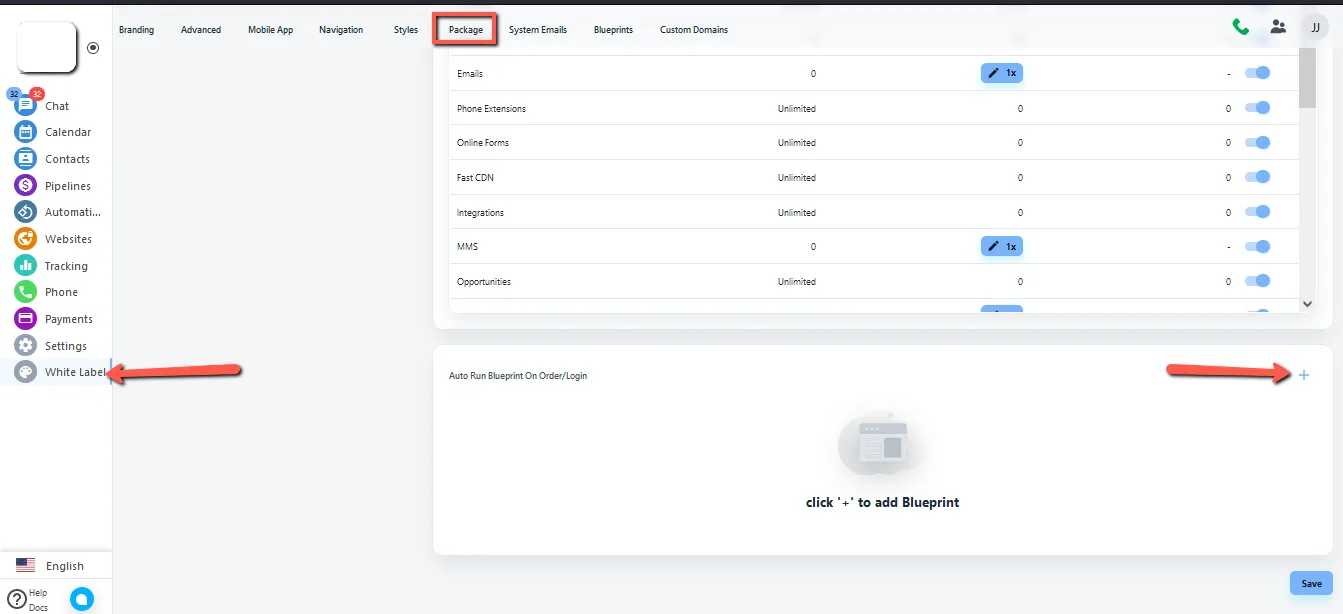Image resolution: width=1343 pixels, height=614 pixels.
Task: Click the 'Tracking' sidebar label
Action: click(x=66, y=266)
